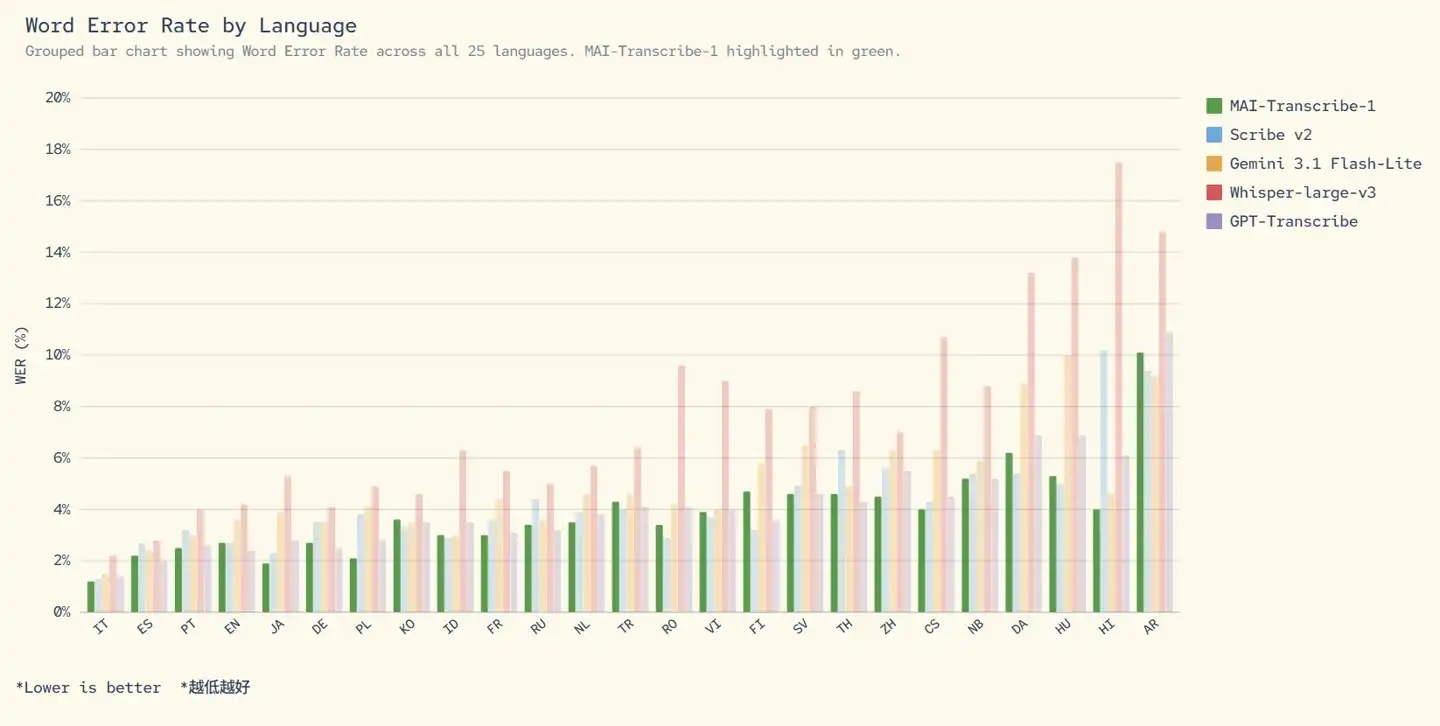Click the IT x-axis label

pos(100,627)
